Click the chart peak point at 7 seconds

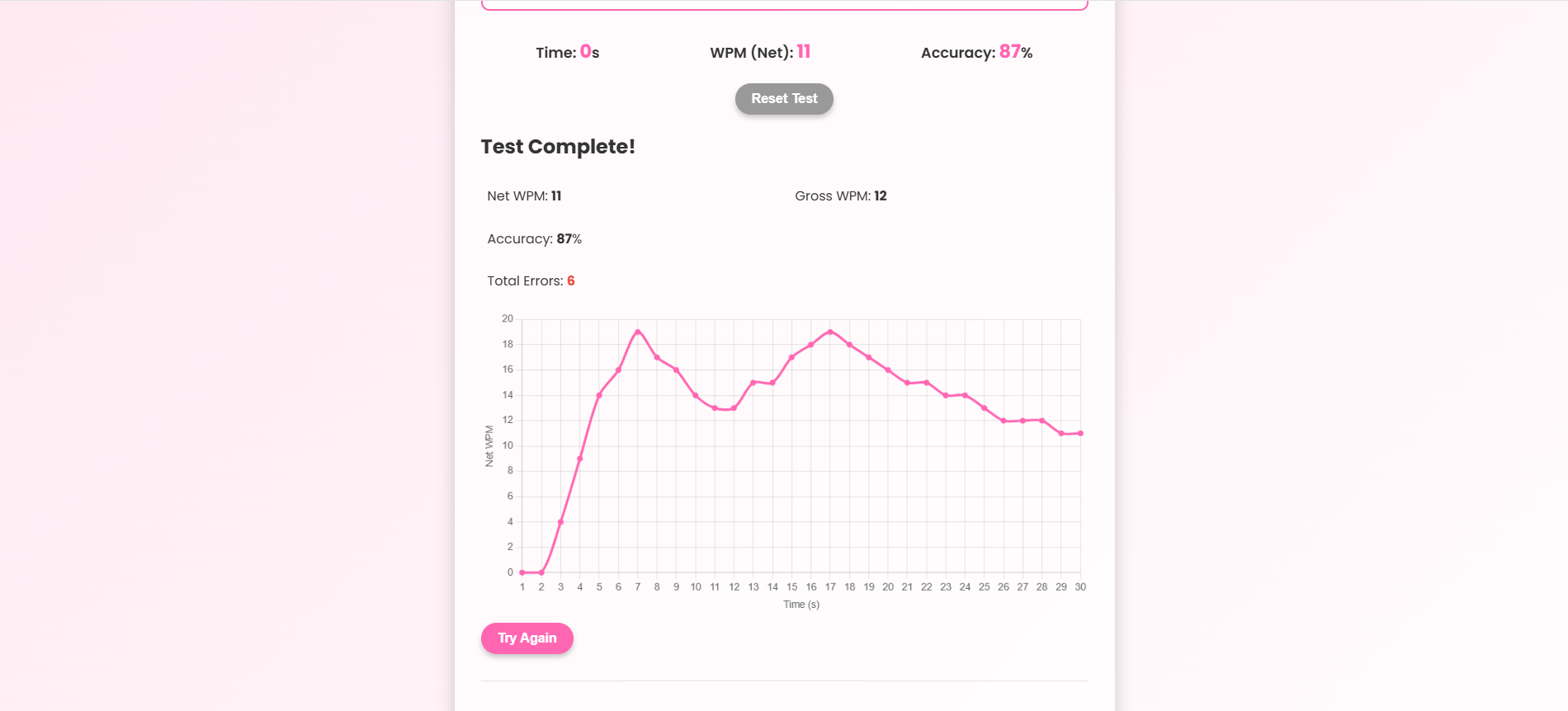[638, 332]
